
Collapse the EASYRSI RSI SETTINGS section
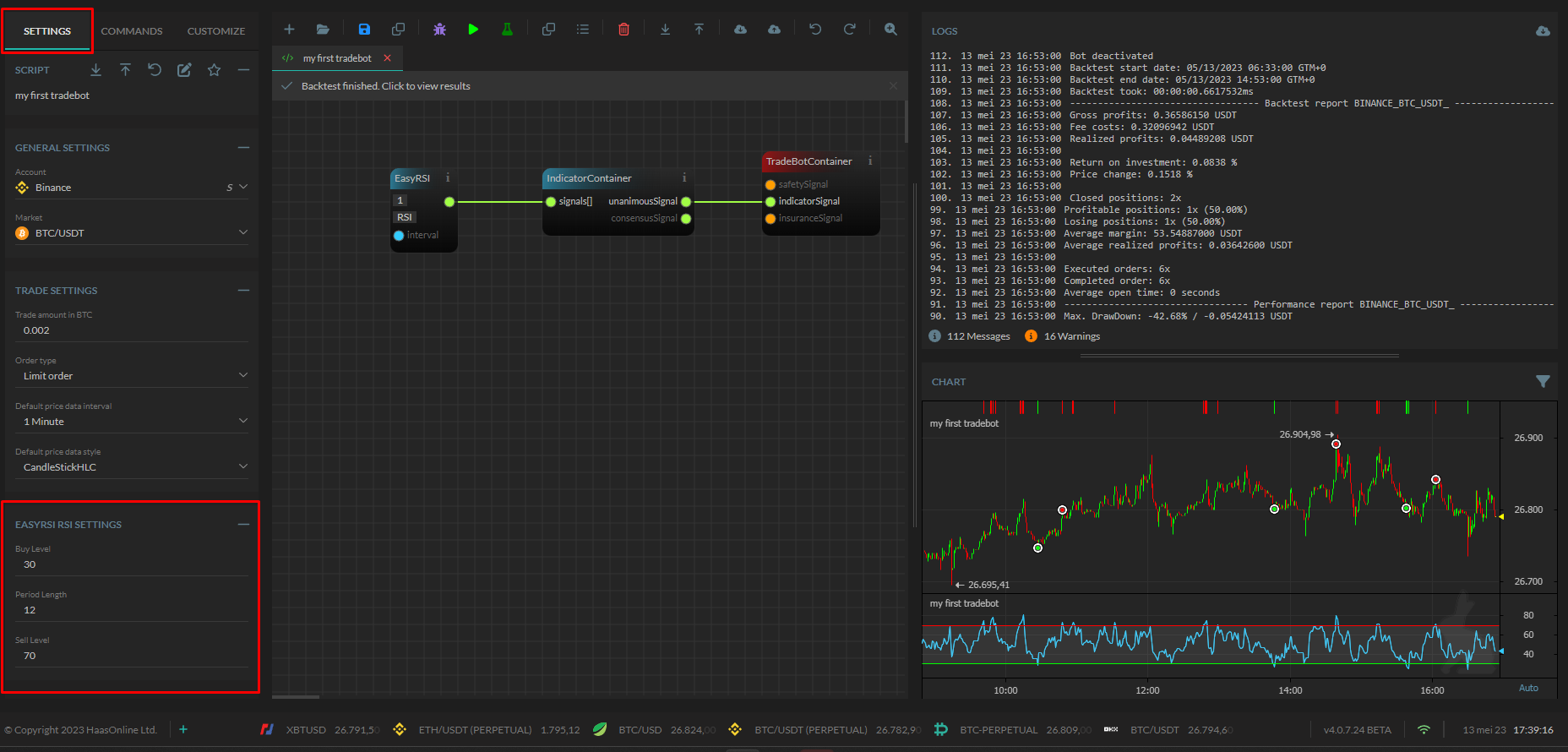pos(243,524)
